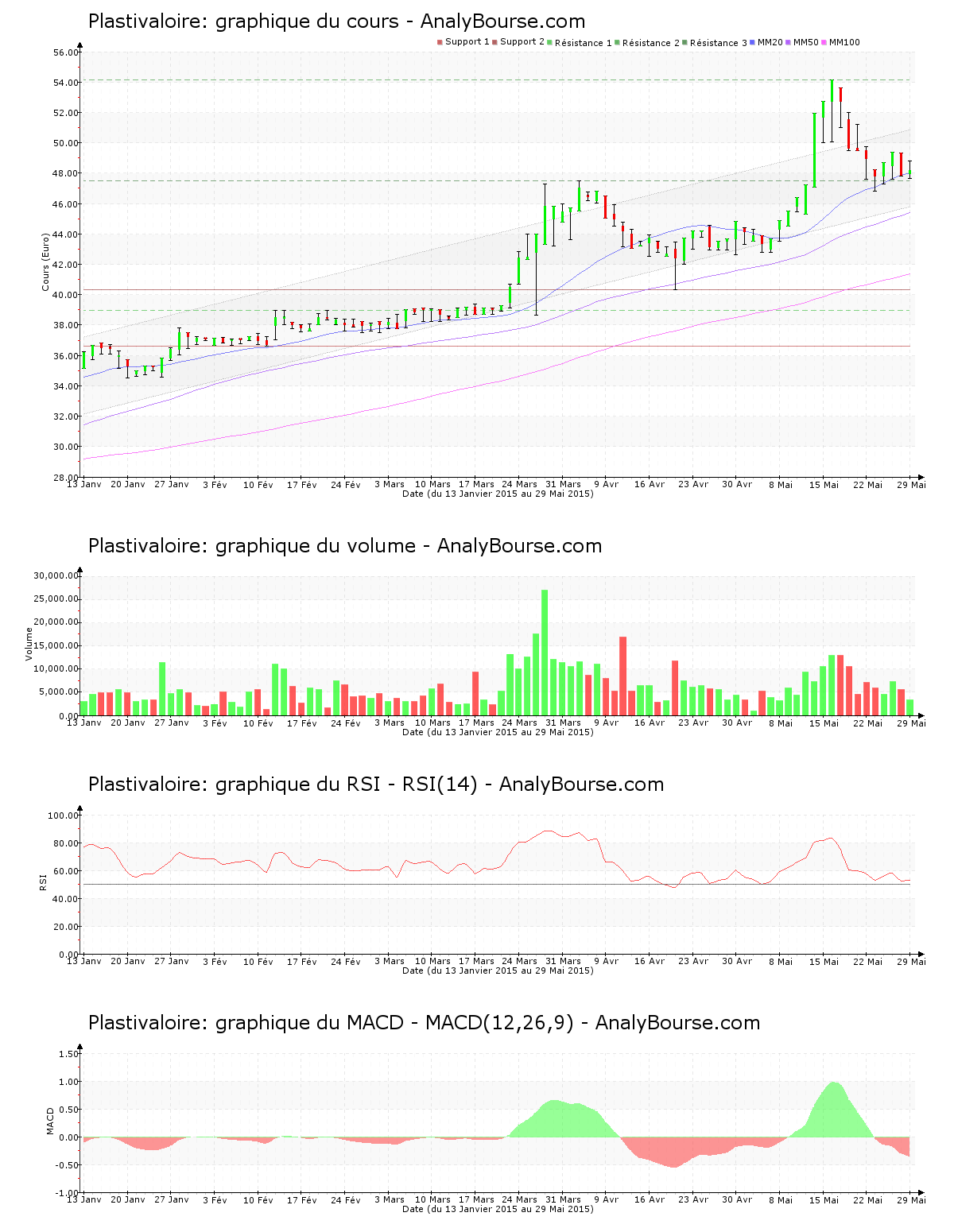
Task: Select the Résistance 3 legend label
Action: click(x=719, y=42)
